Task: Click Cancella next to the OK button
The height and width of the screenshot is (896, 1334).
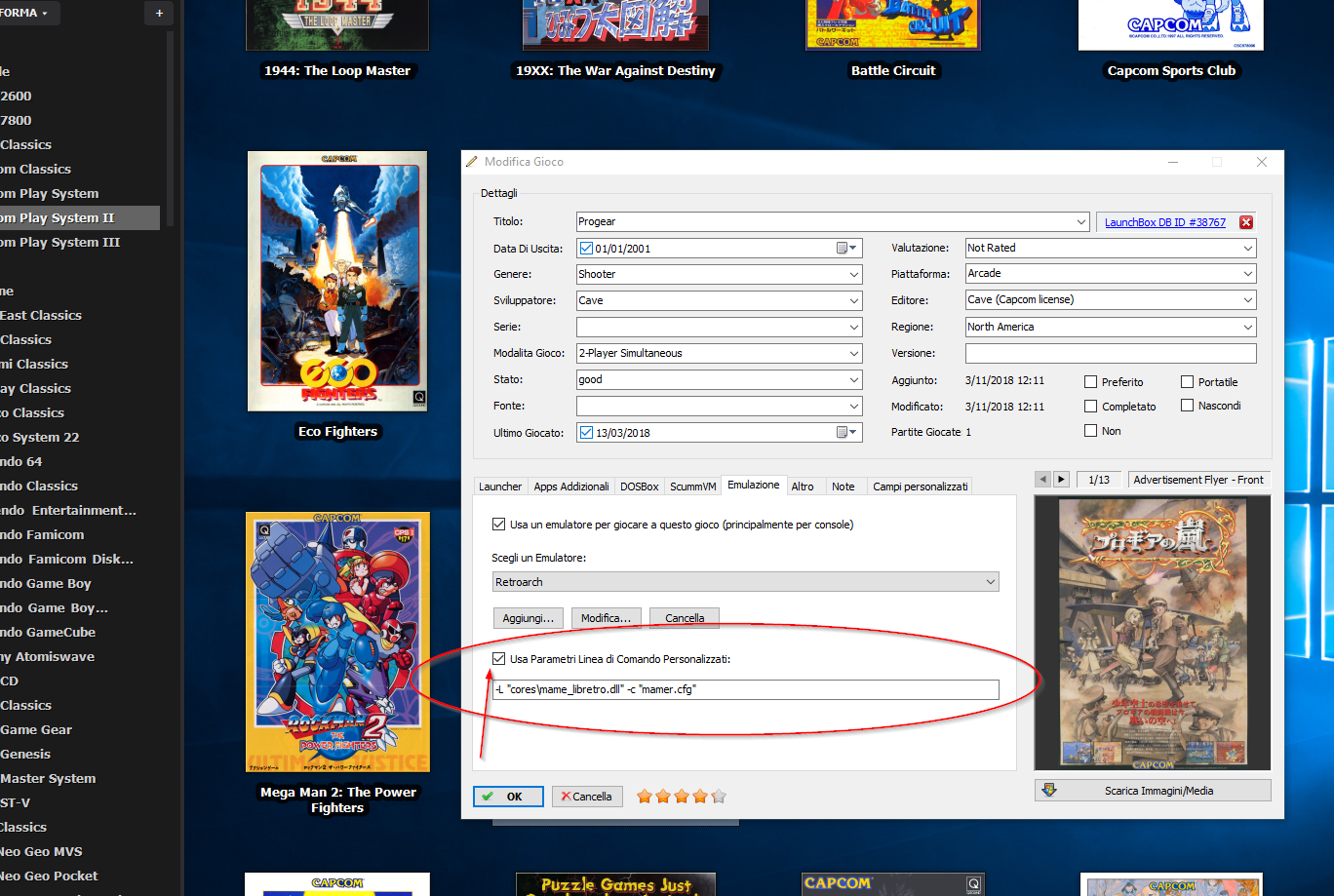Action: click(587, 797)
